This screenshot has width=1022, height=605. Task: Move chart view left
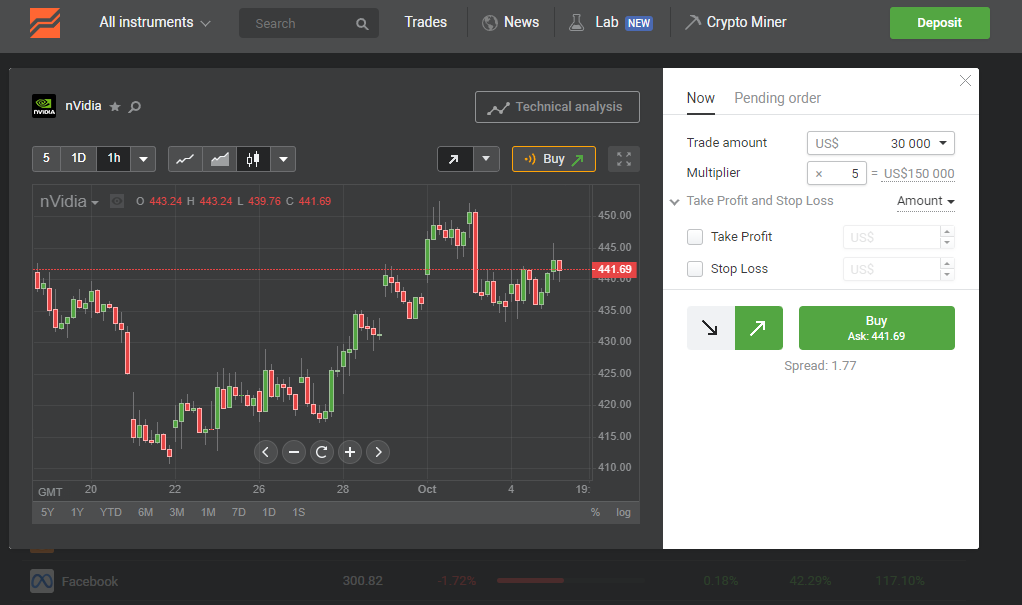265,452
